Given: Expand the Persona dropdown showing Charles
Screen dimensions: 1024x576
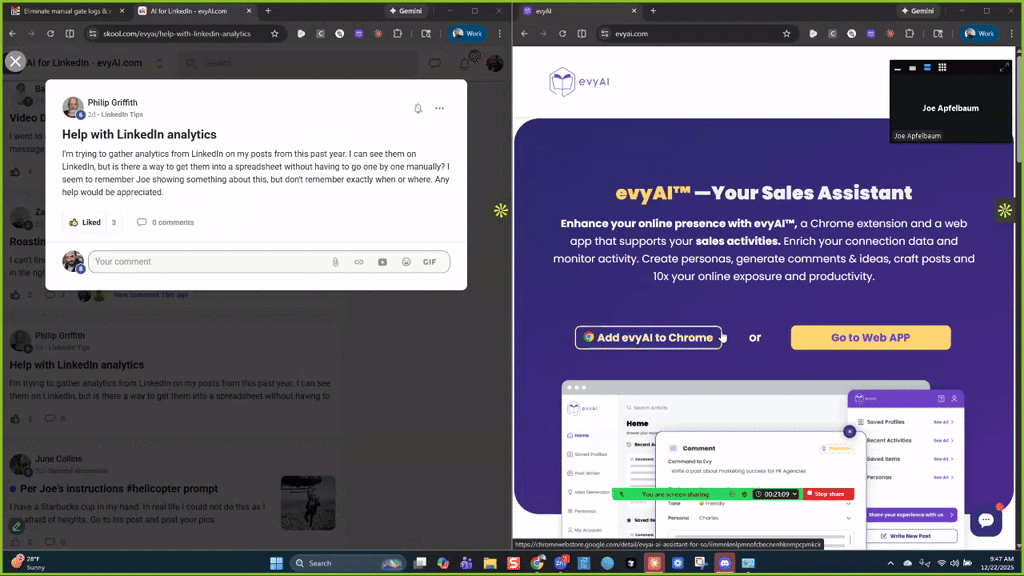Looking at the screenshot, I should pos(849,518).
